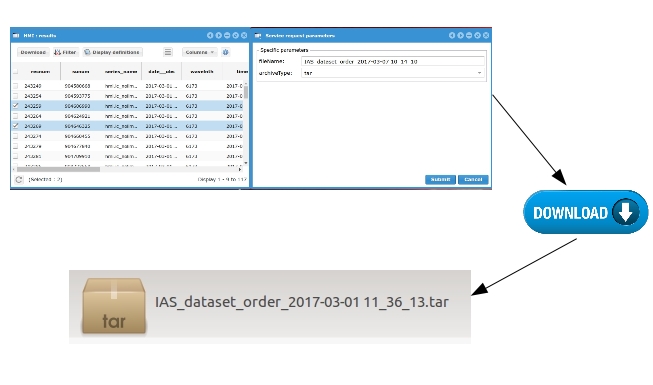
Task: Click the Filter button in results toolbar
Action: click(65, 52)
